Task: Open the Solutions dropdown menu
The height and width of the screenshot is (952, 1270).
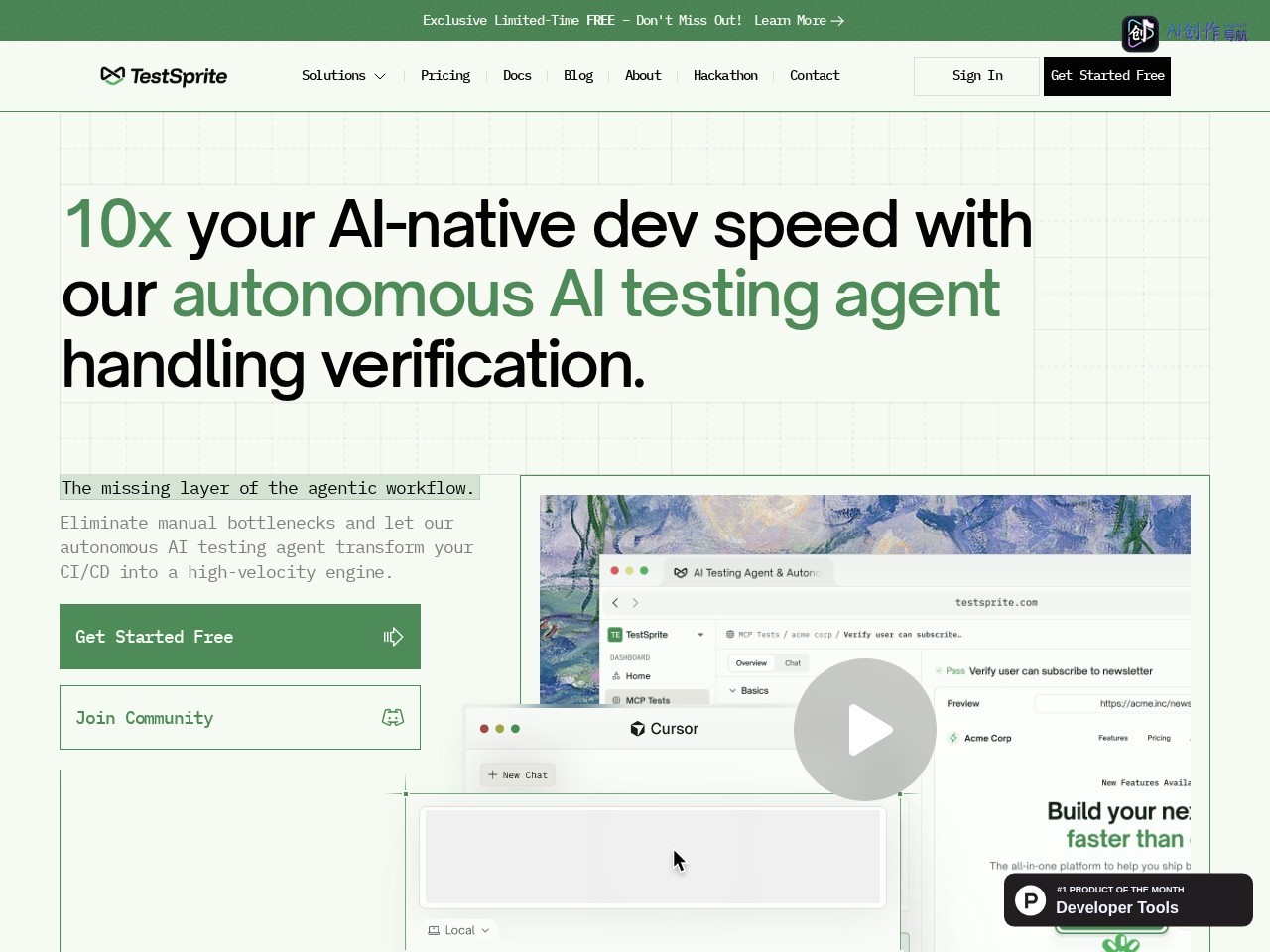Action: (343, 76)
